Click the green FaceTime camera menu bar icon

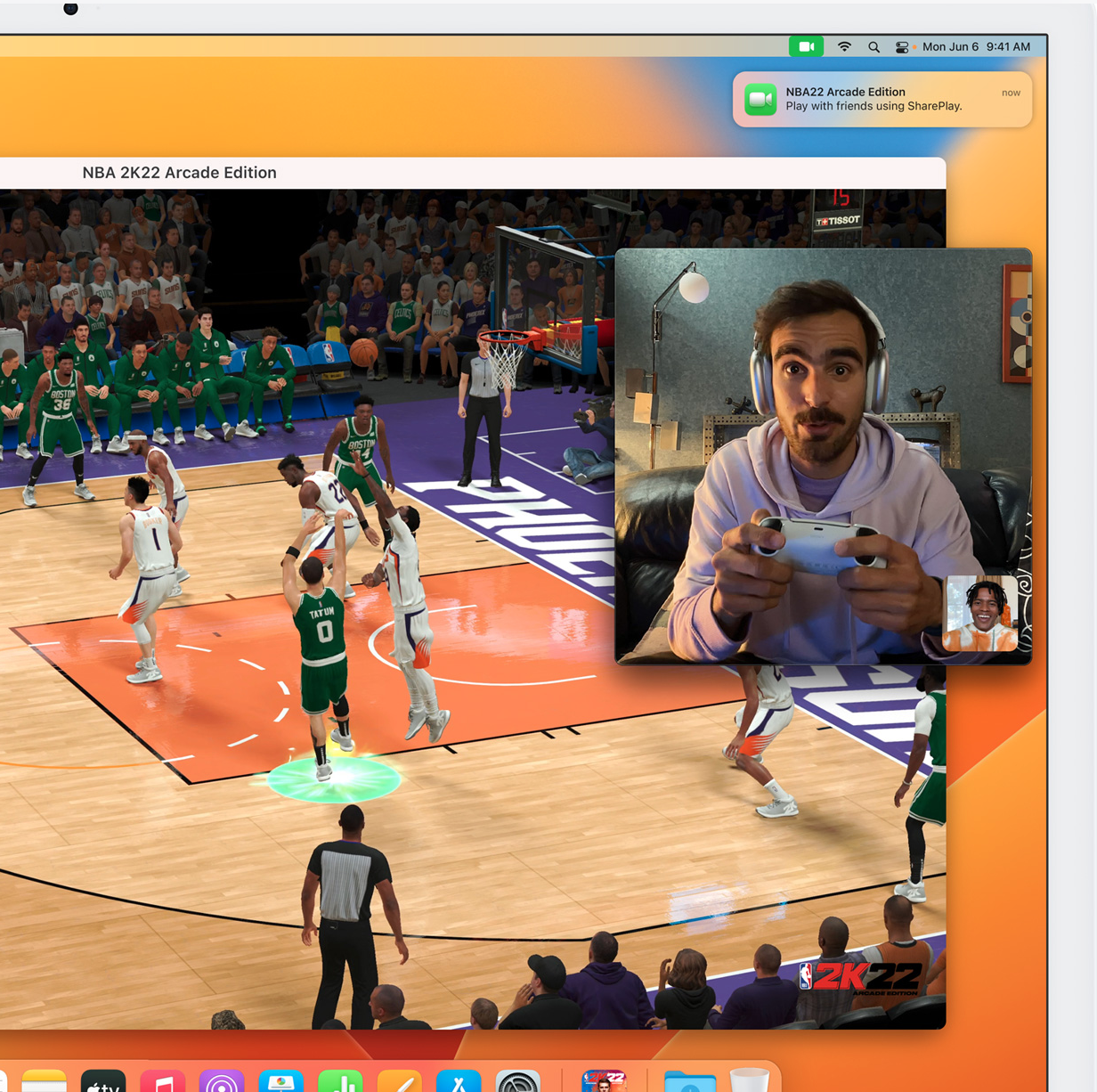(806, 46)
